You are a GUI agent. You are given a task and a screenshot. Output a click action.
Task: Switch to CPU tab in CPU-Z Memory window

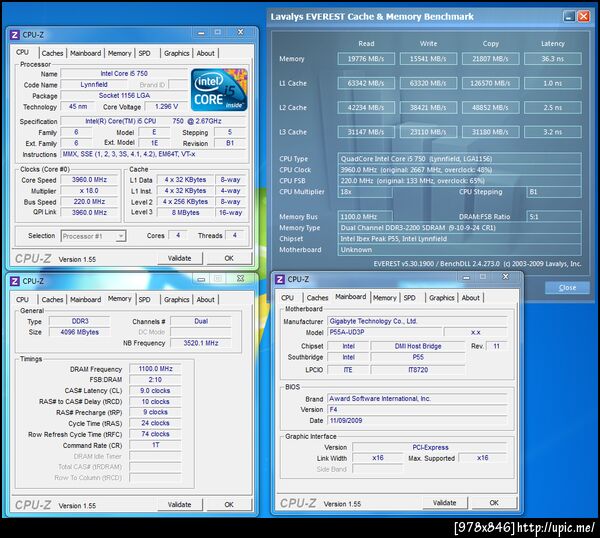point(22,300)
